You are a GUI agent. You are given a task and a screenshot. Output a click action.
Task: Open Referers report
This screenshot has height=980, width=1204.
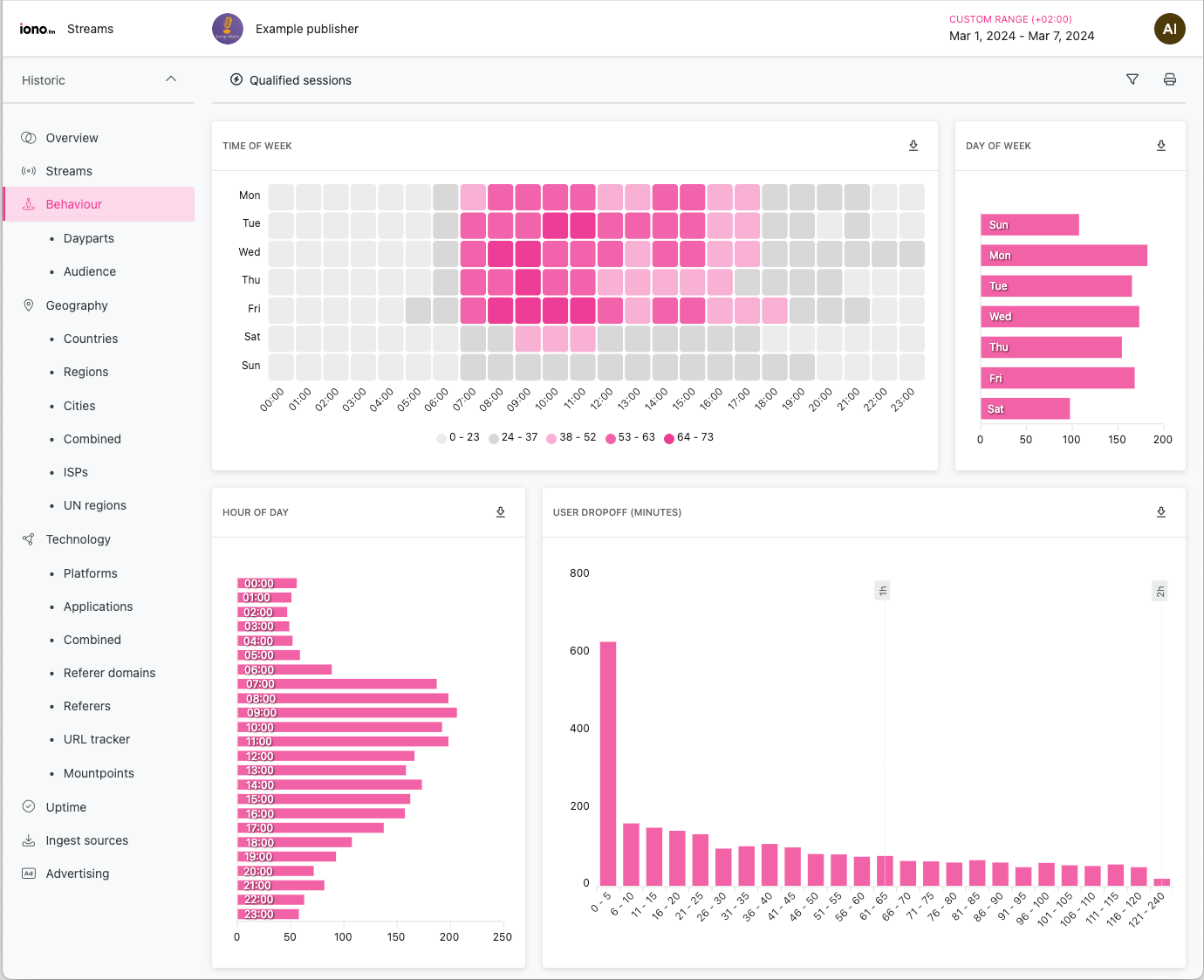[87, 706]
